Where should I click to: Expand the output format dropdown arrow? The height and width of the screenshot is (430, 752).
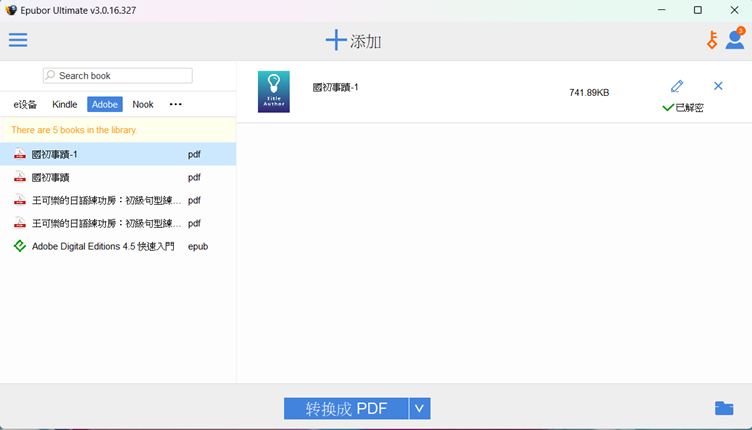click(x=420, y=408)
